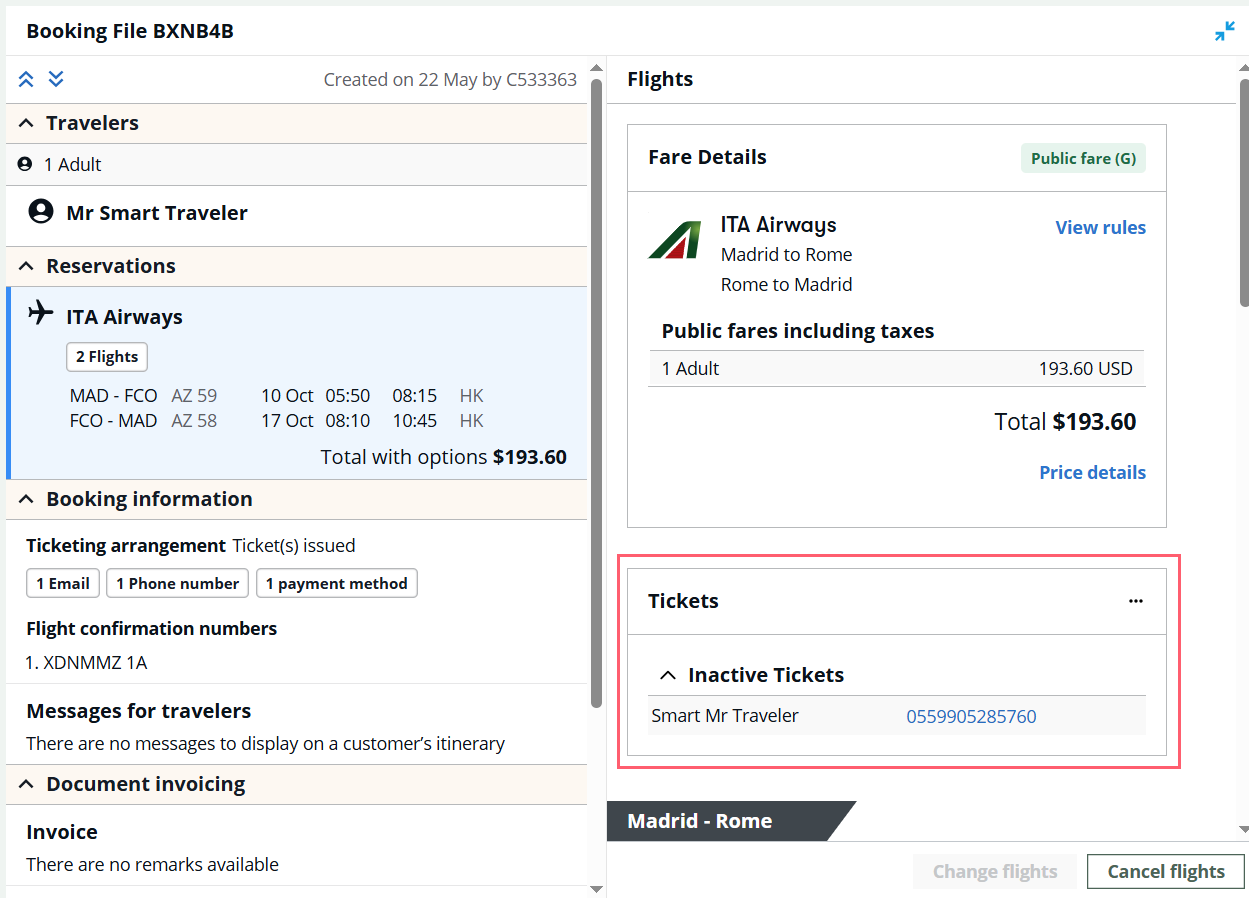Screen dimensions: 1249x898
Task: Open the Price details link
Action: coord(1092,472)
